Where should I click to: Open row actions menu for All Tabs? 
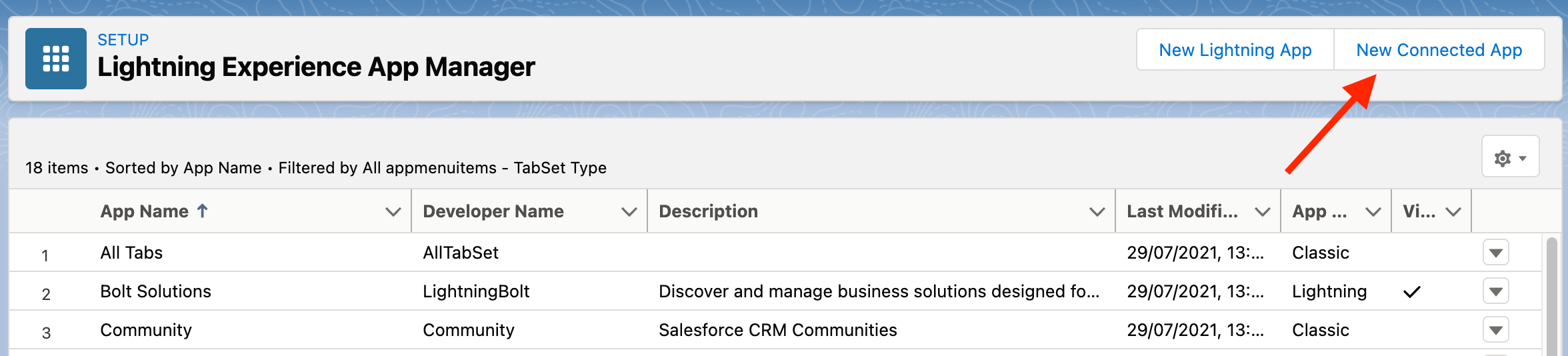[1495, 253]
